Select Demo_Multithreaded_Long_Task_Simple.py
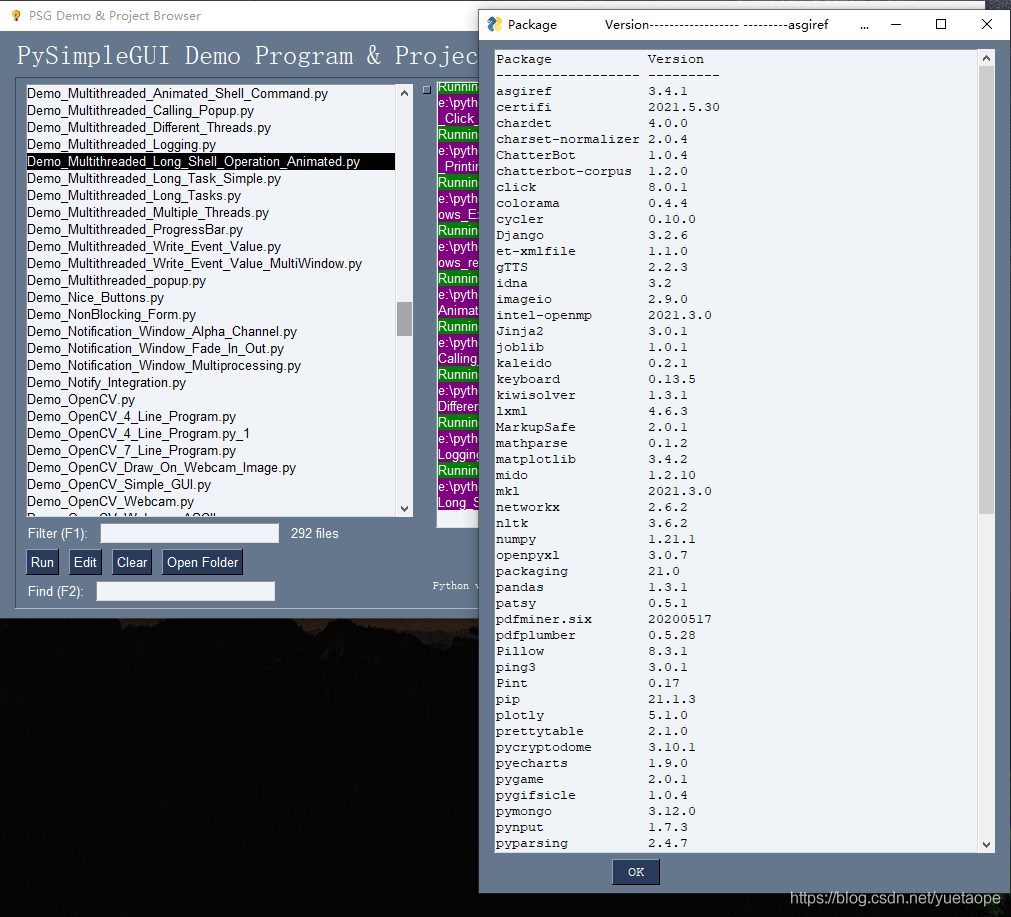This screenshot has width=1011, height=917. click(x=210, y=179)
